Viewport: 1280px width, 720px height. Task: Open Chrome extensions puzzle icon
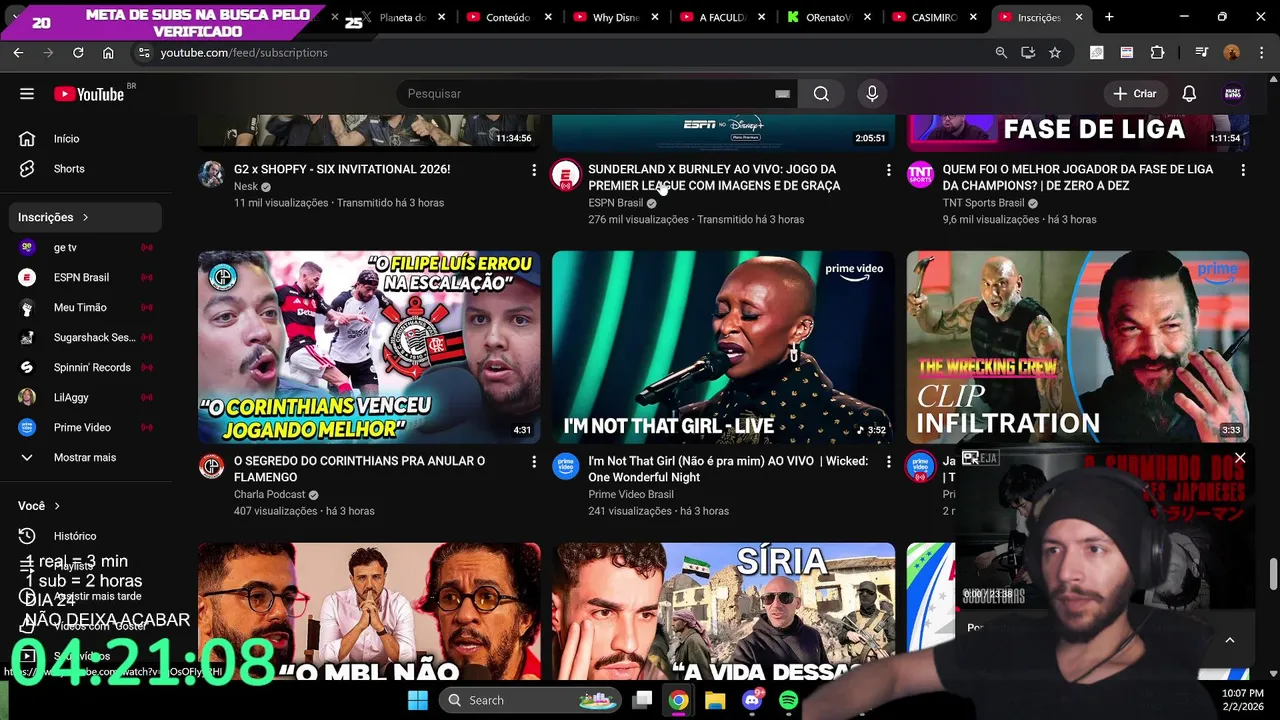(1158, 53)
